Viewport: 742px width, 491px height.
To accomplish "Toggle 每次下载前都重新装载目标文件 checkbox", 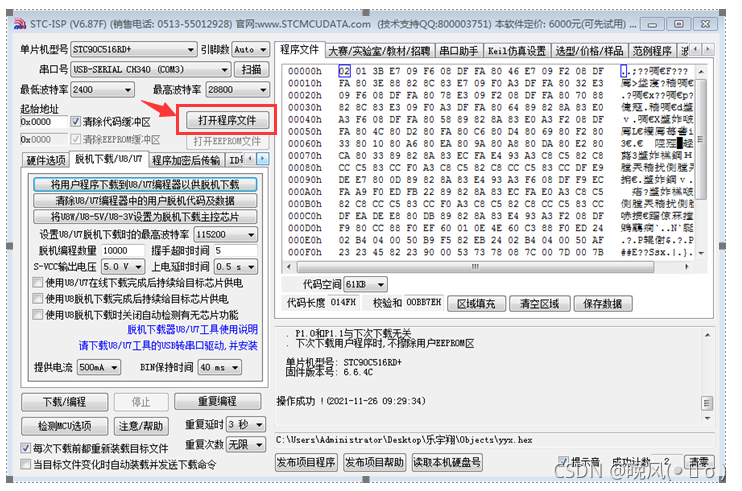I will coord(26,447).
